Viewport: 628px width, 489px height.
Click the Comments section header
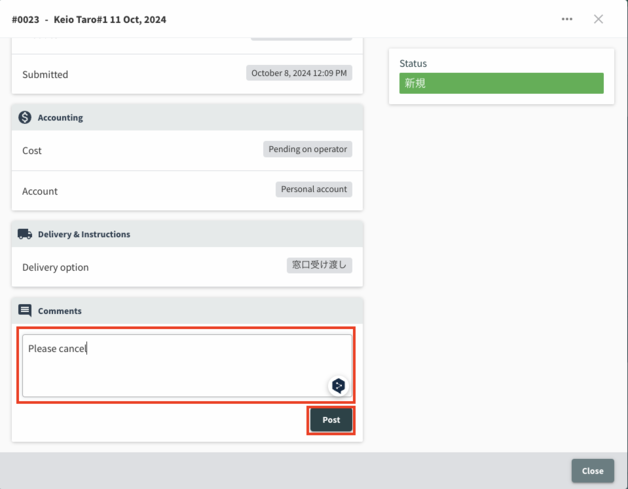[60, 311]
